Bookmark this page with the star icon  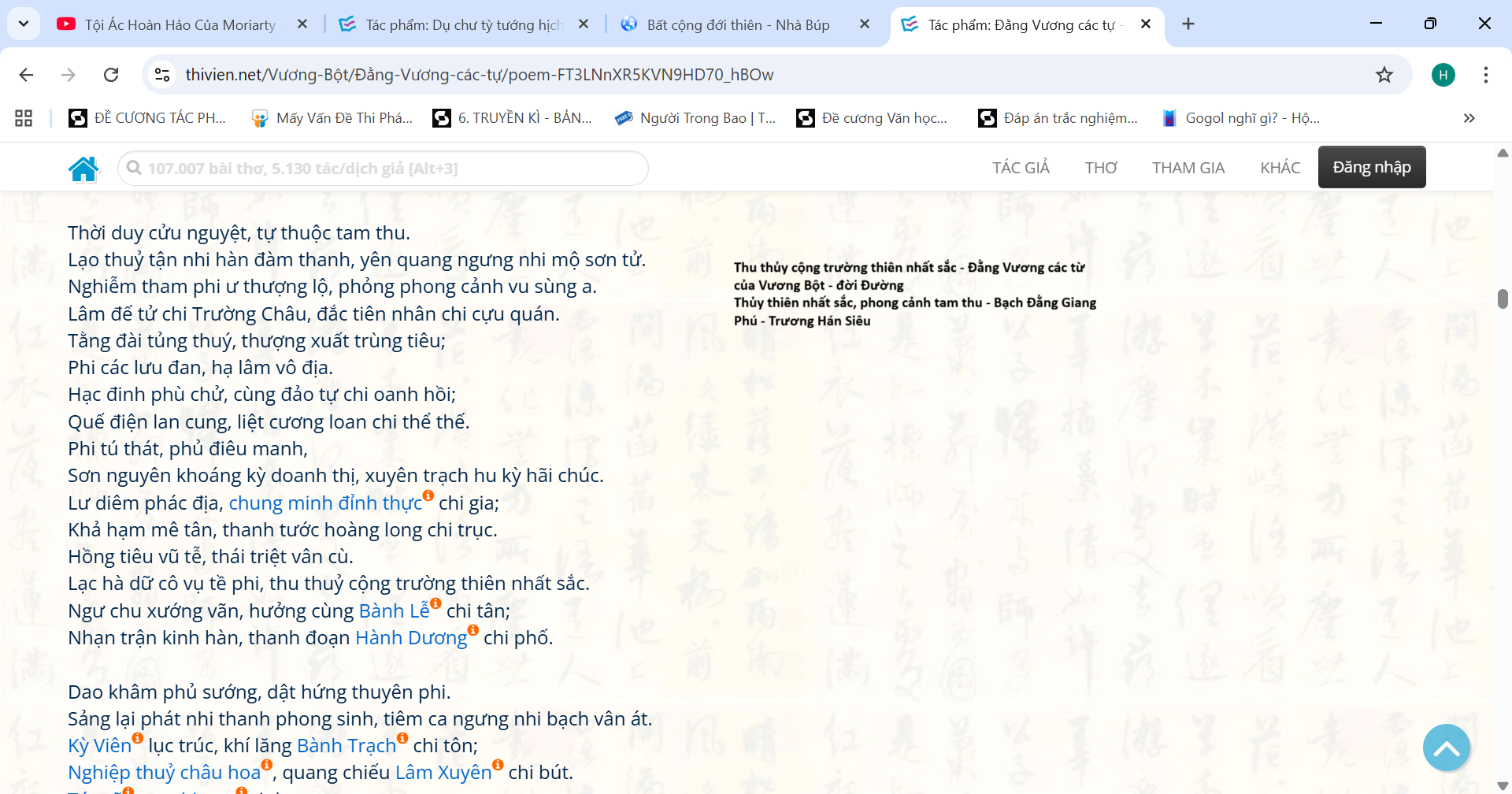tap(1384, 75)
